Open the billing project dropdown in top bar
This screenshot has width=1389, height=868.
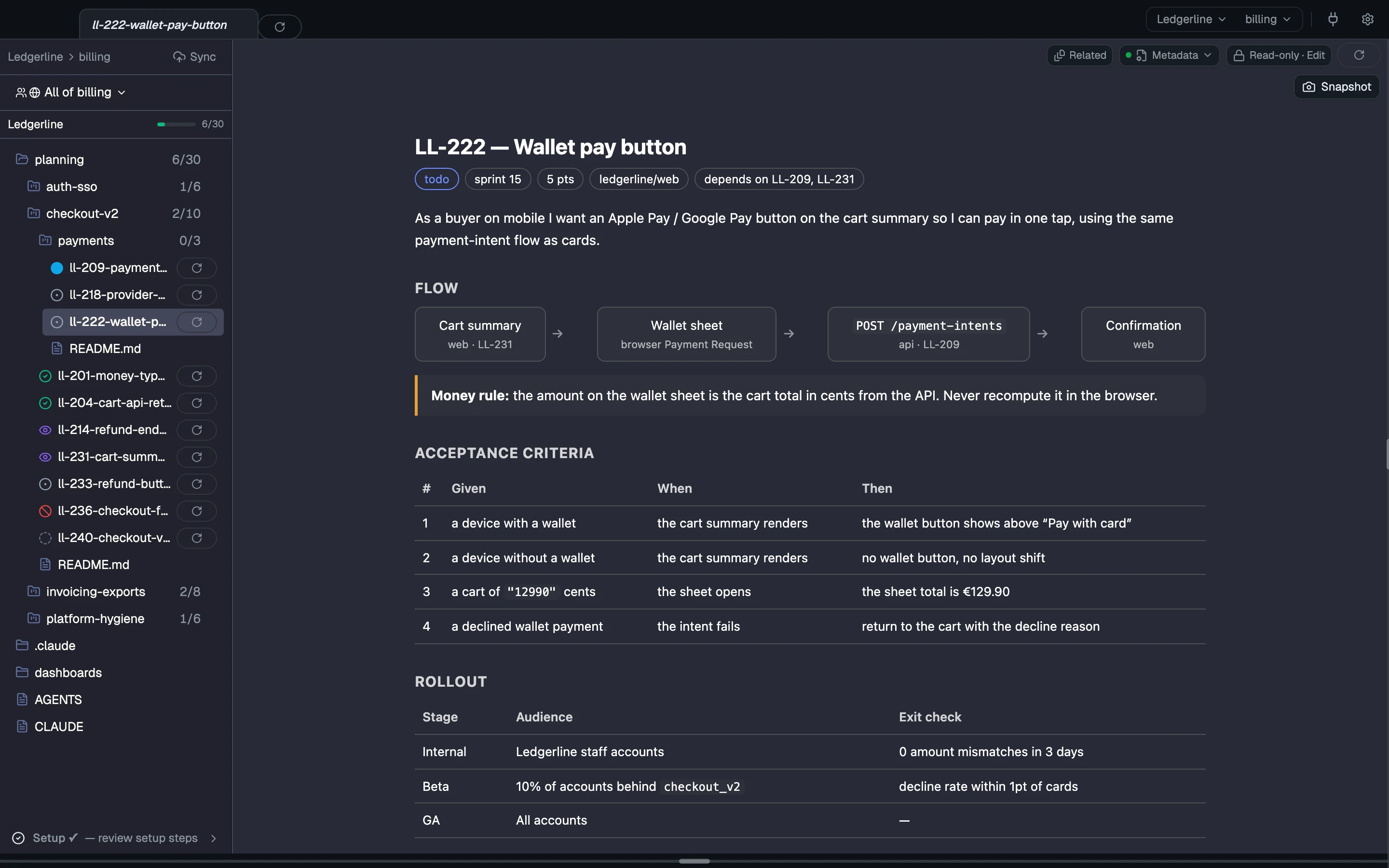1267,19
